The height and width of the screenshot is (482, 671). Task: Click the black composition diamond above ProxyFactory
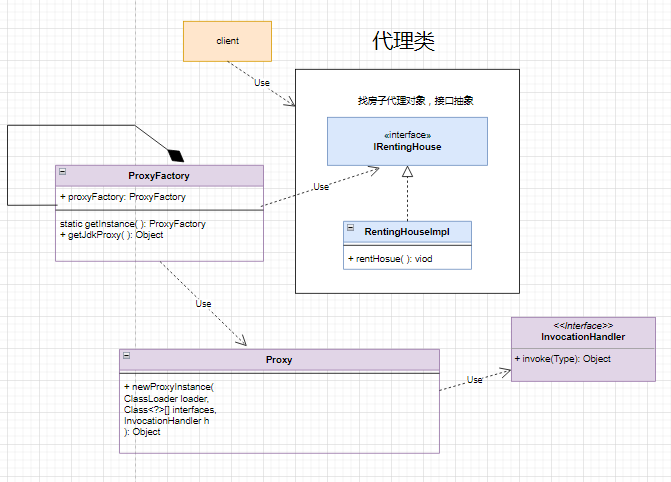(177, 154)
